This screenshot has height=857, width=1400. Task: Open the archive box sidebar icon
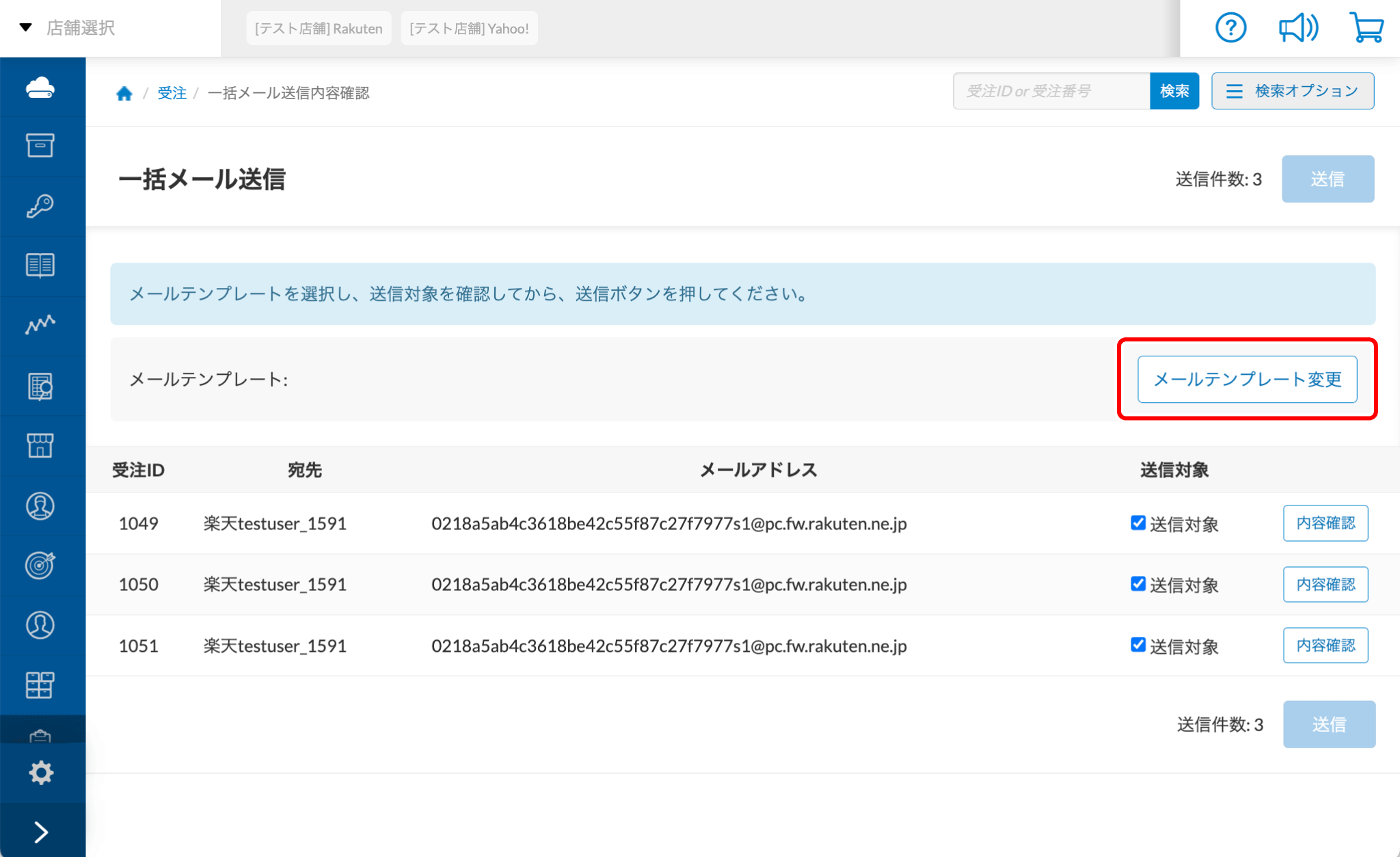(40, 146)
